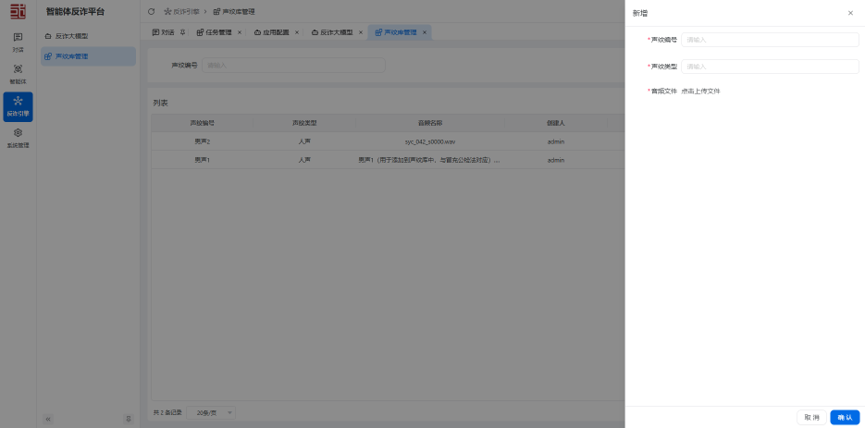
Task: Click the icon at submenu bottom right
Action: coord(128,419)
